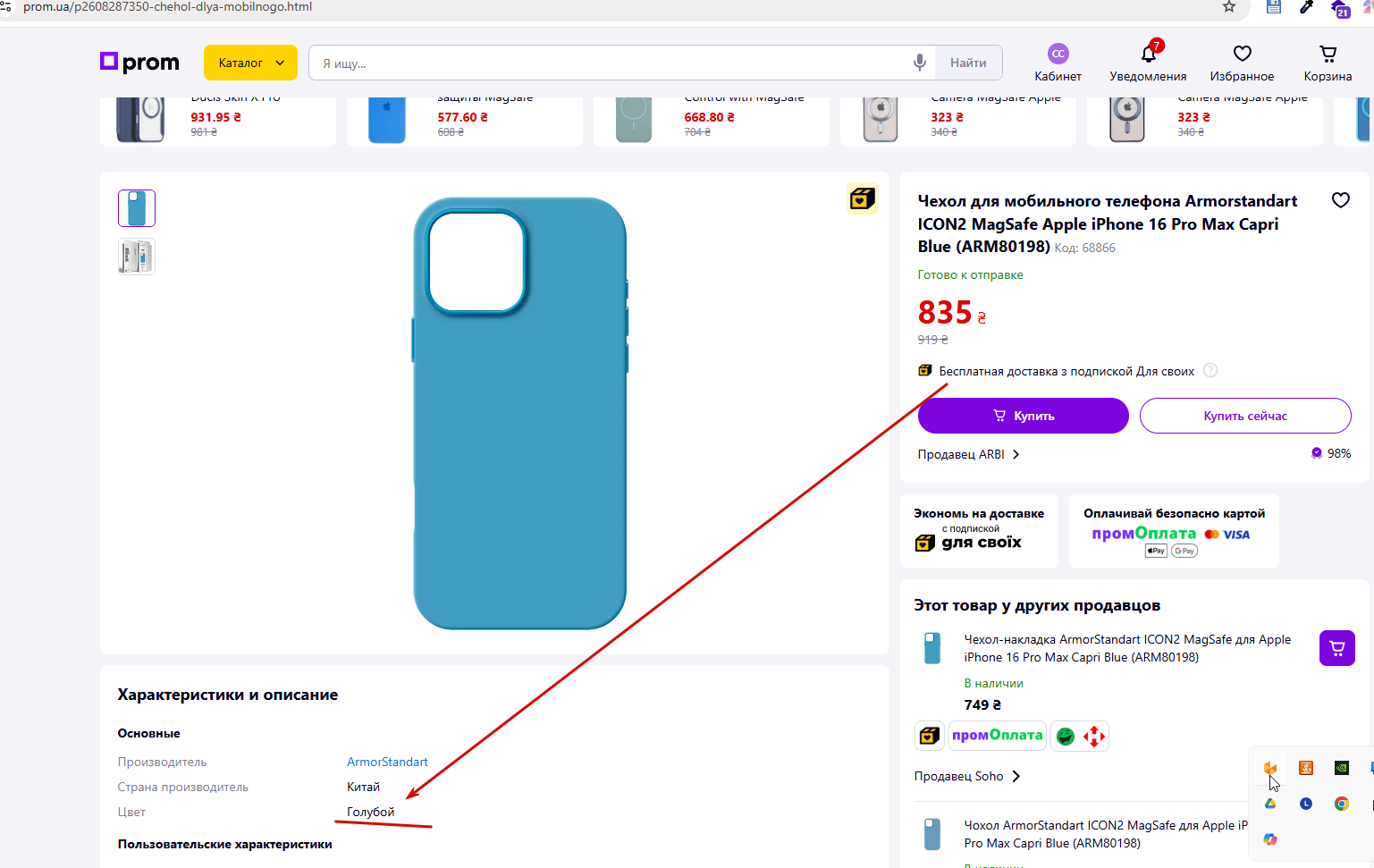This screenshot has height=868, width=1374.
Task: Click the green delivery service icon
Action: 1065,736
